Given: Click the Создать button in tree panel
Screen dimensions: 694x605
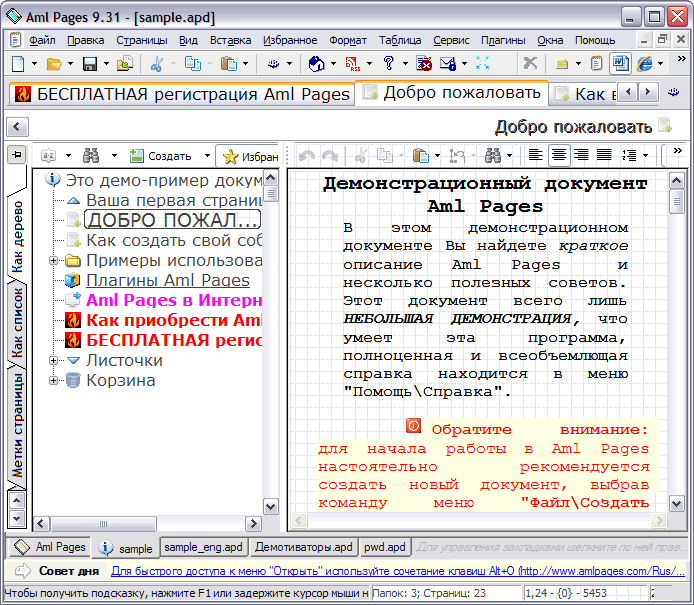Looking at the screenshot, I should point(160,156).
